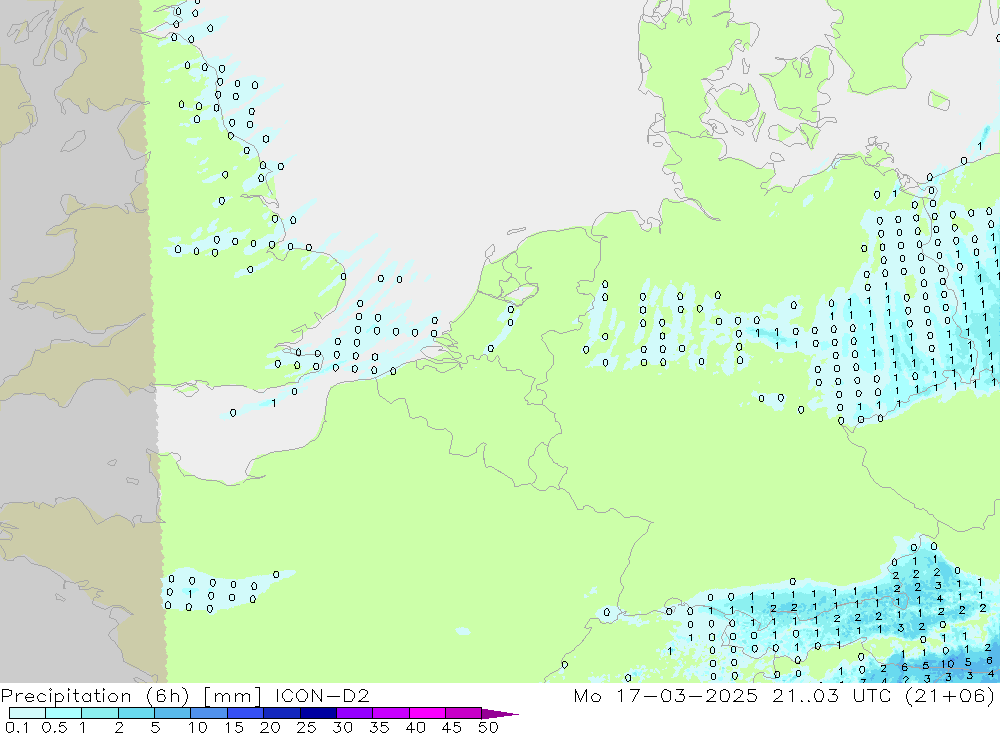Click the '35' legend tick label
1000x733 pixels.
coord(379,727)
